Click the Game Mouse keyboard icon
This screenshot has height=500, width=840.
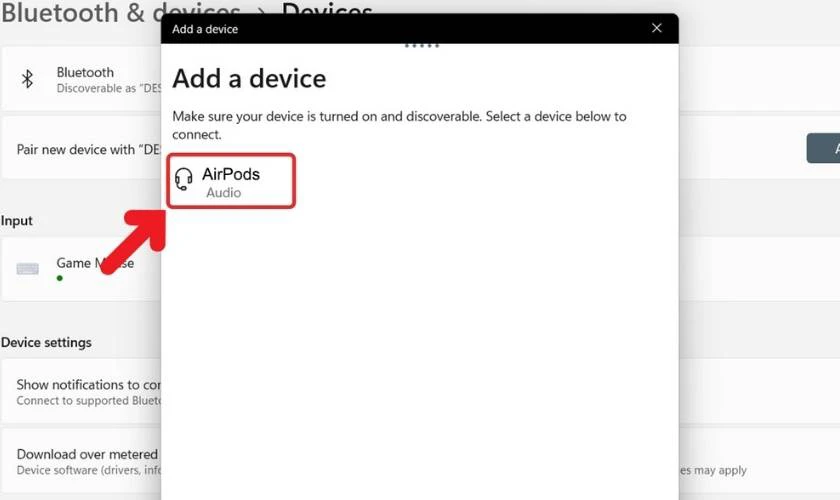tap(28, 269)
